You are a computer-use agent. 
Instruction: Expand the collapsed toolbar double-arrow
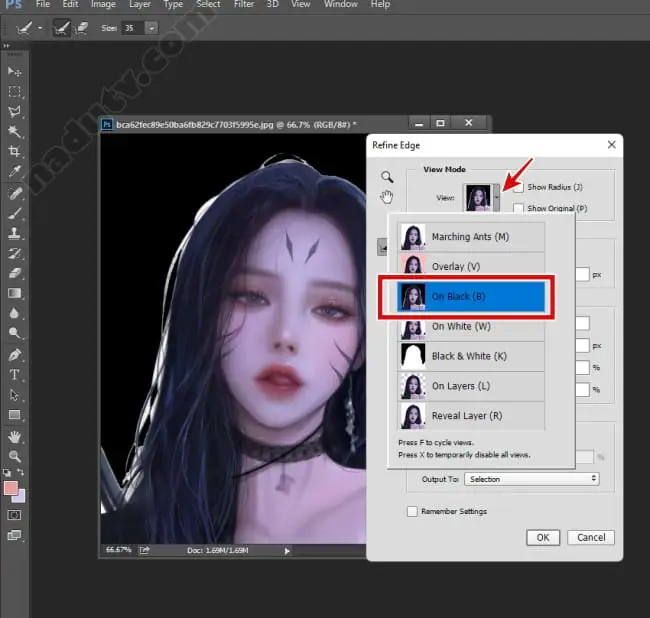pos(6,46)
